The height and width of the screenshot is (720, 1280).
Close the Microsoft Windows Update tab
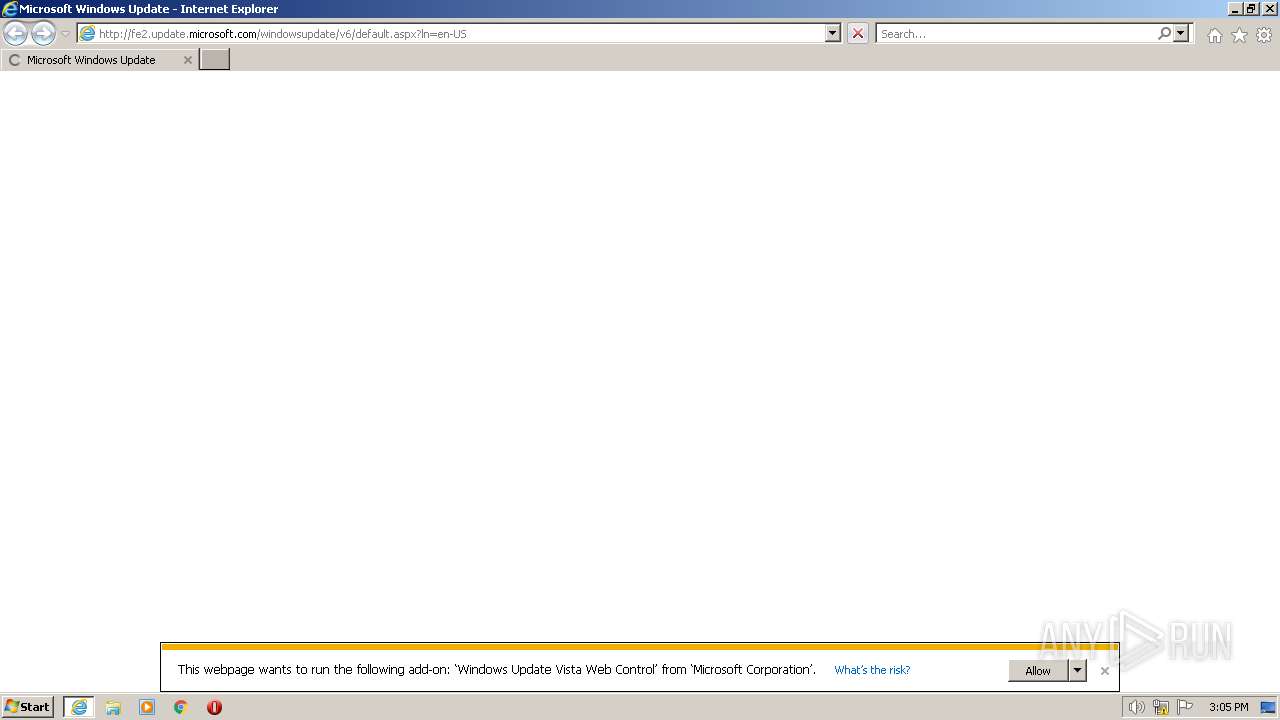coord(187,60)
